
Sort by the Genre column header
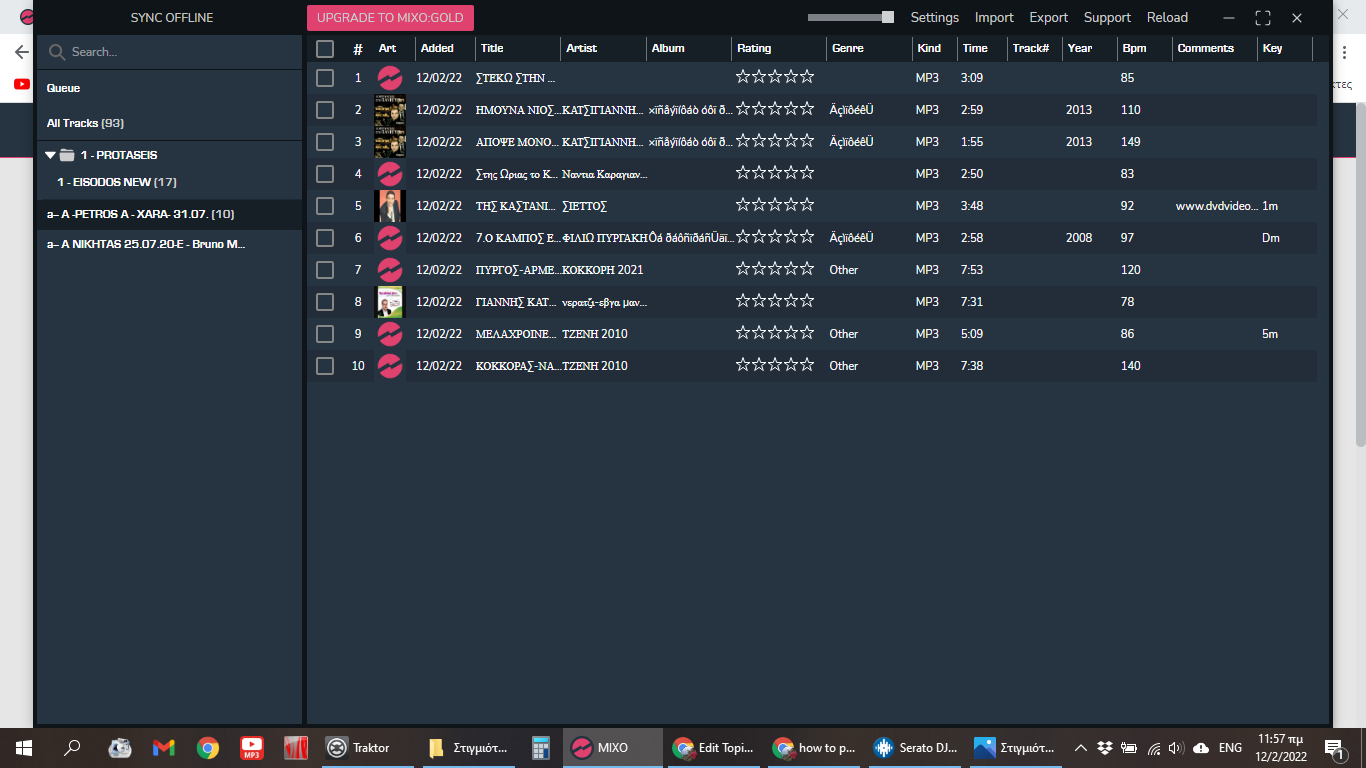pyautogui.click(x=846, y=48)
